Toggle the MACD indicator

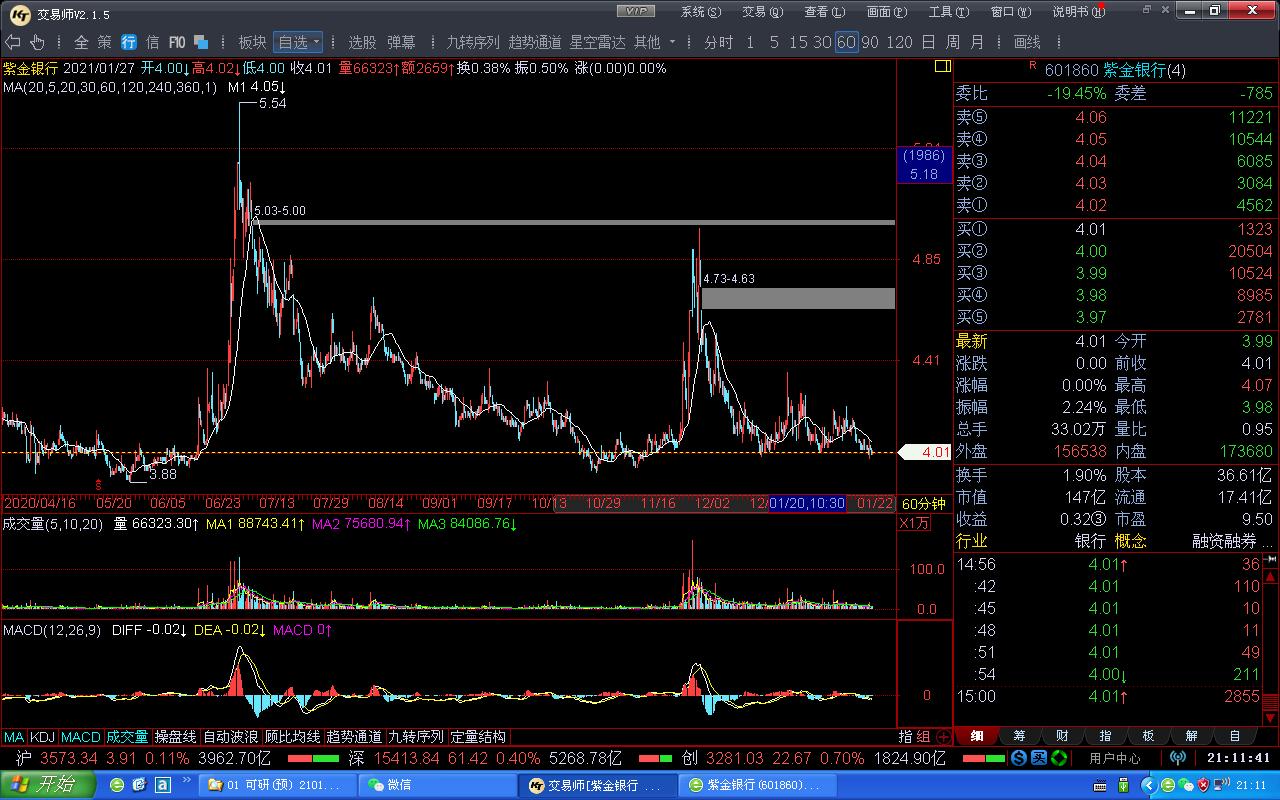[x=81, y=737]
